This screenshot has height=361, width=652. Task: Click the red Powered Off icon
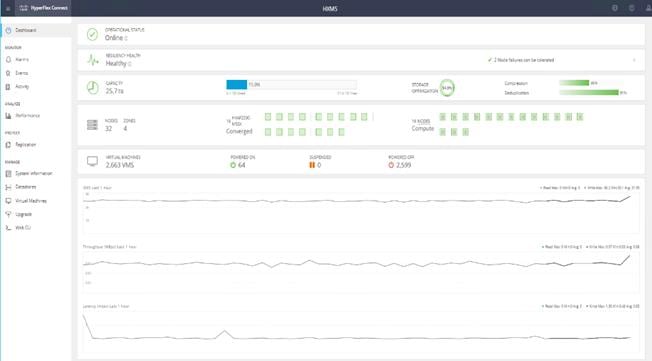click(391, 165)
